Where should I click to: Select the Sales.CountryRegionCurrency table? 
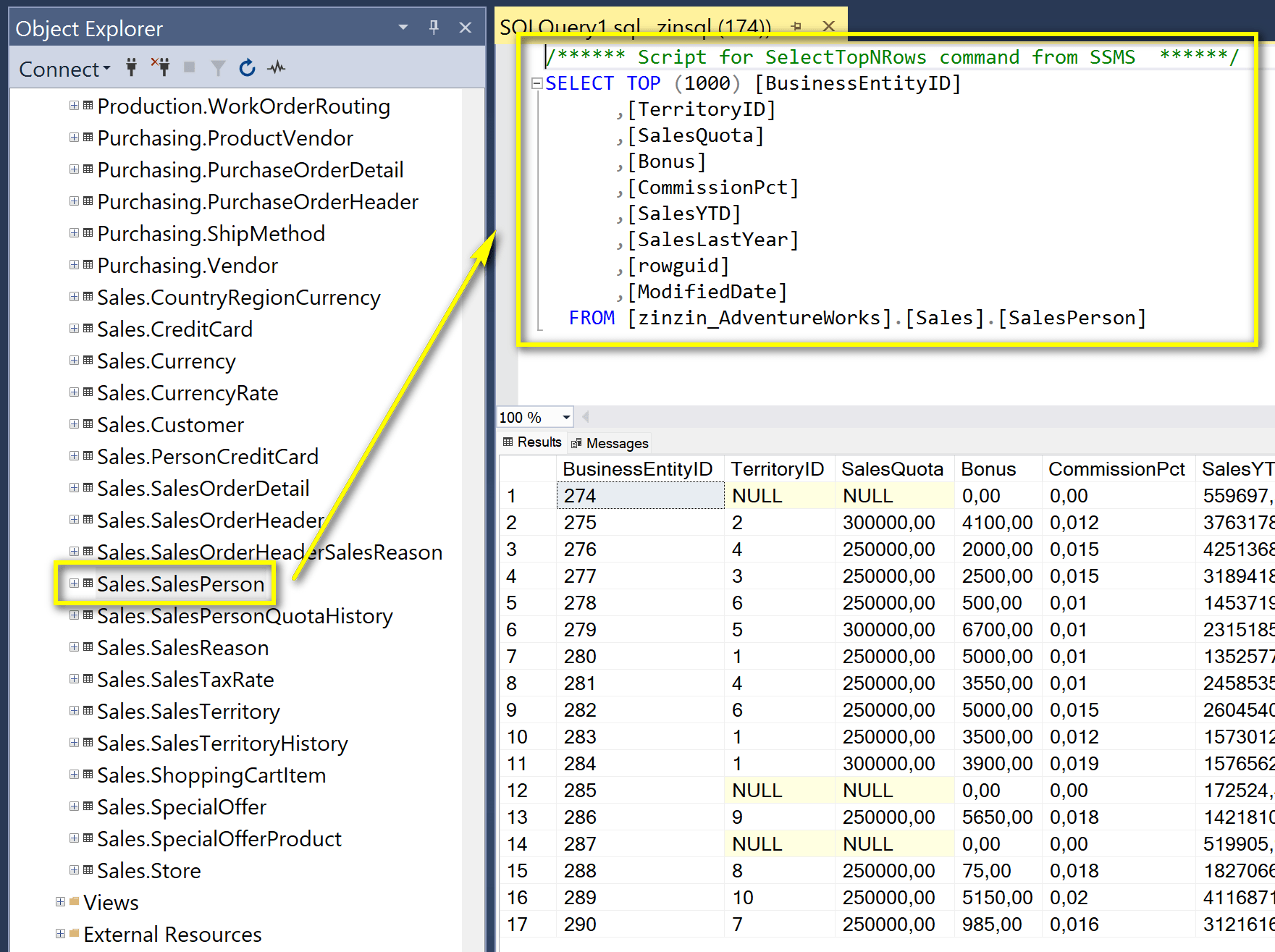(239, 298)
